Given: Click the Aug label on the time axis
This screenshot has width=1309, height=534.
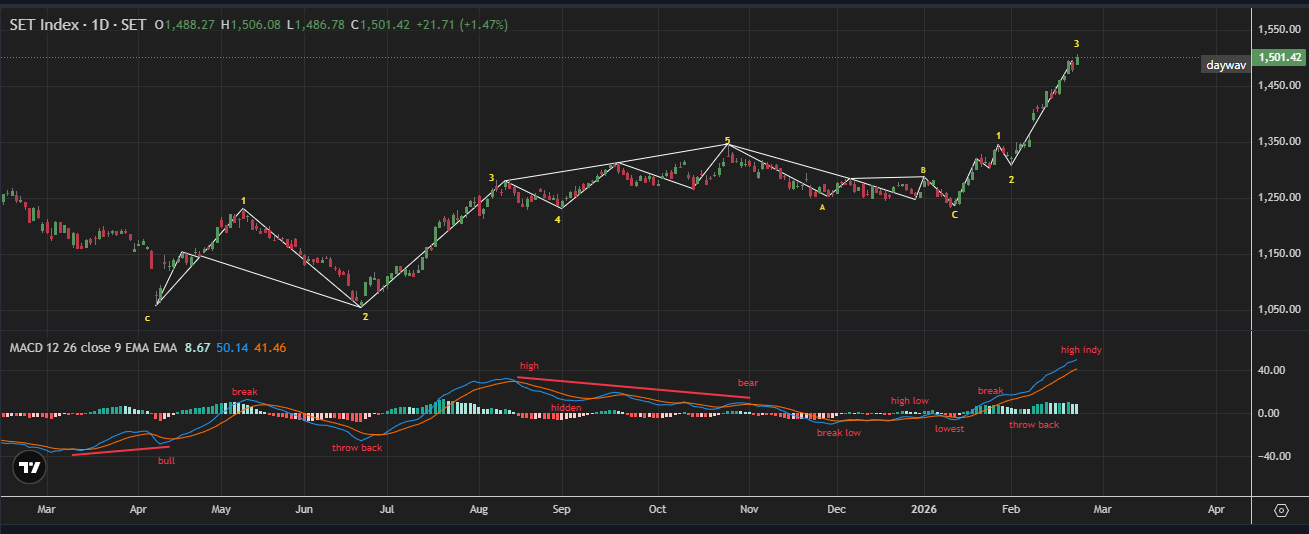Looking at the screenshot, I should tap(479, 509).
